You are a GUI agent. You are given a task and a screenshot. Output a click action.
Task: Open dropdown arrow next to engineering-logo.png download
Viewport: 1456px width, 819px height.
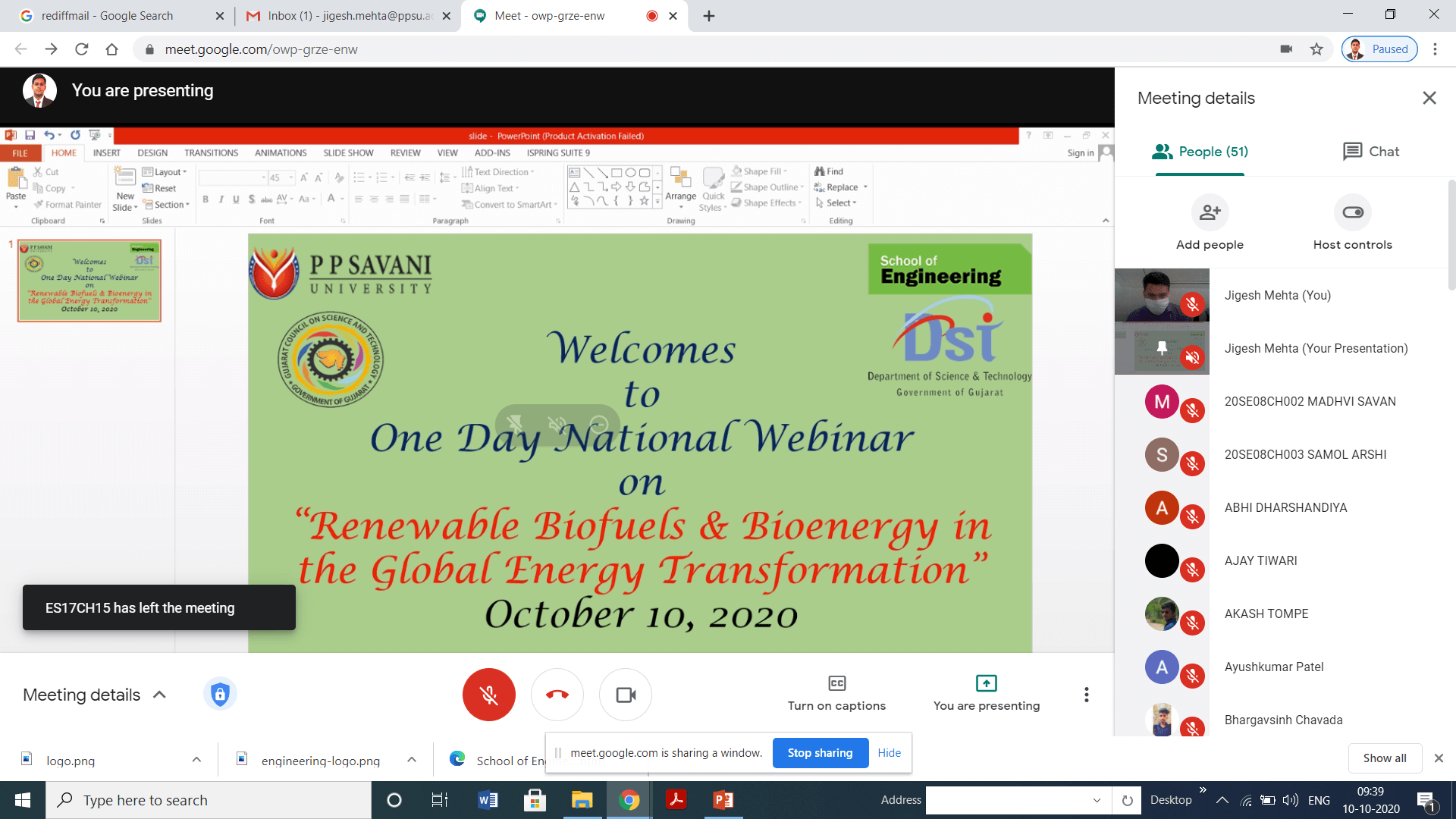(x=412, y=759)
